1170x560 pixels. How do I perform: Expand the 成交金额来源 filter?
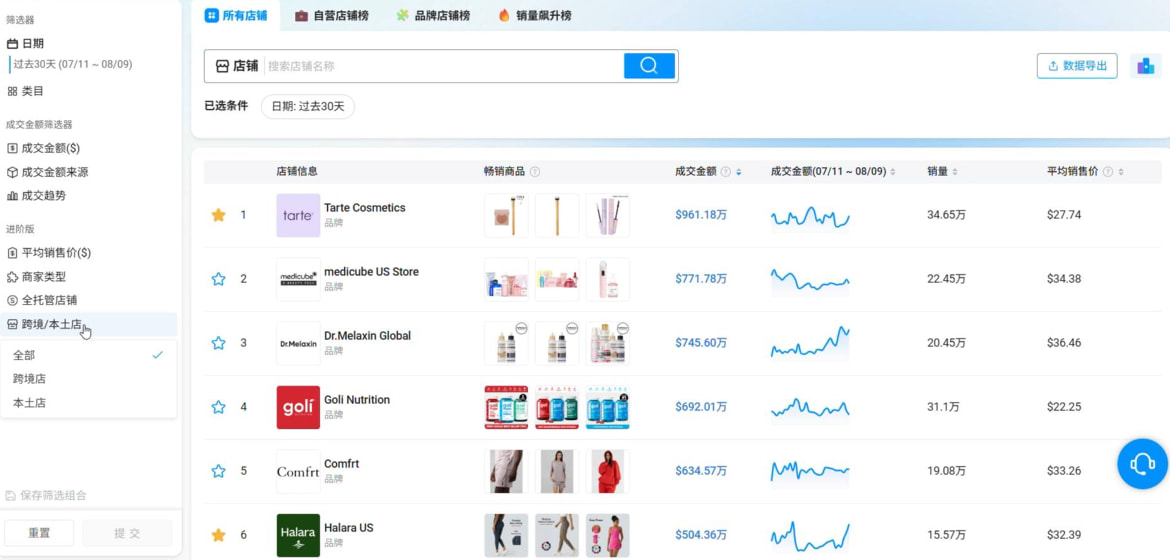pyautogui.click(x=48, y=172)
